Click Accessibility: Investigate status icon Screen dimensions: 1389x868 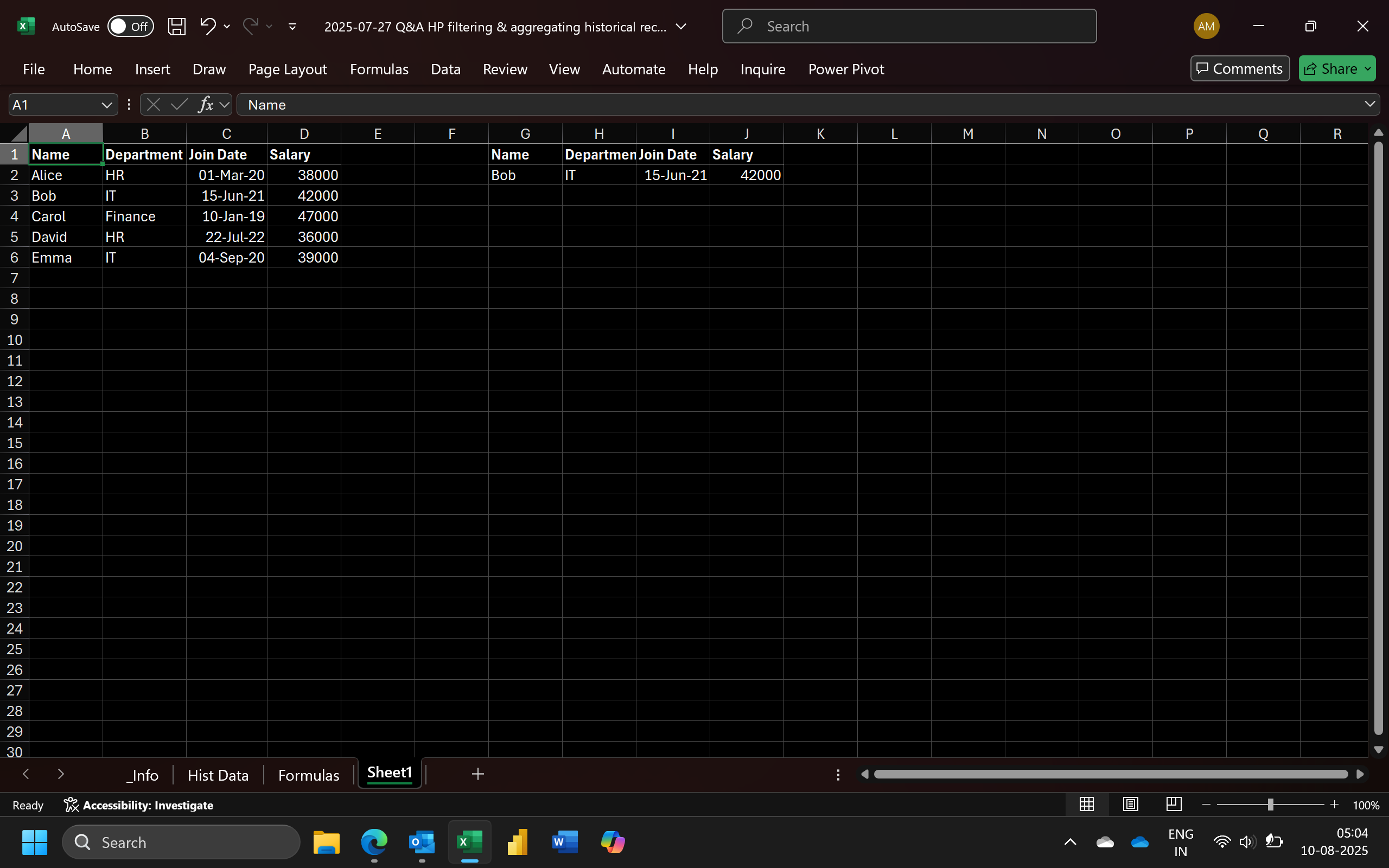click(x=138, y=805)
